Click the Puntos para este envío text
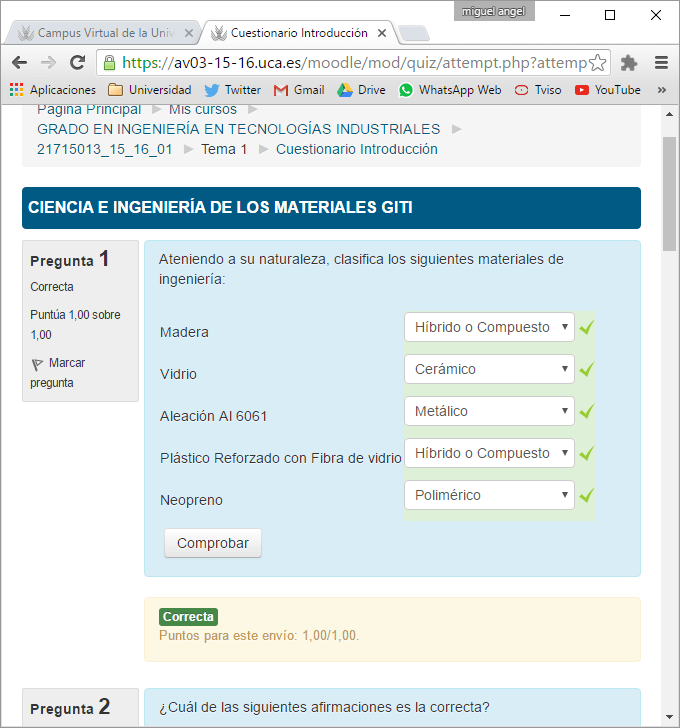 259,635
